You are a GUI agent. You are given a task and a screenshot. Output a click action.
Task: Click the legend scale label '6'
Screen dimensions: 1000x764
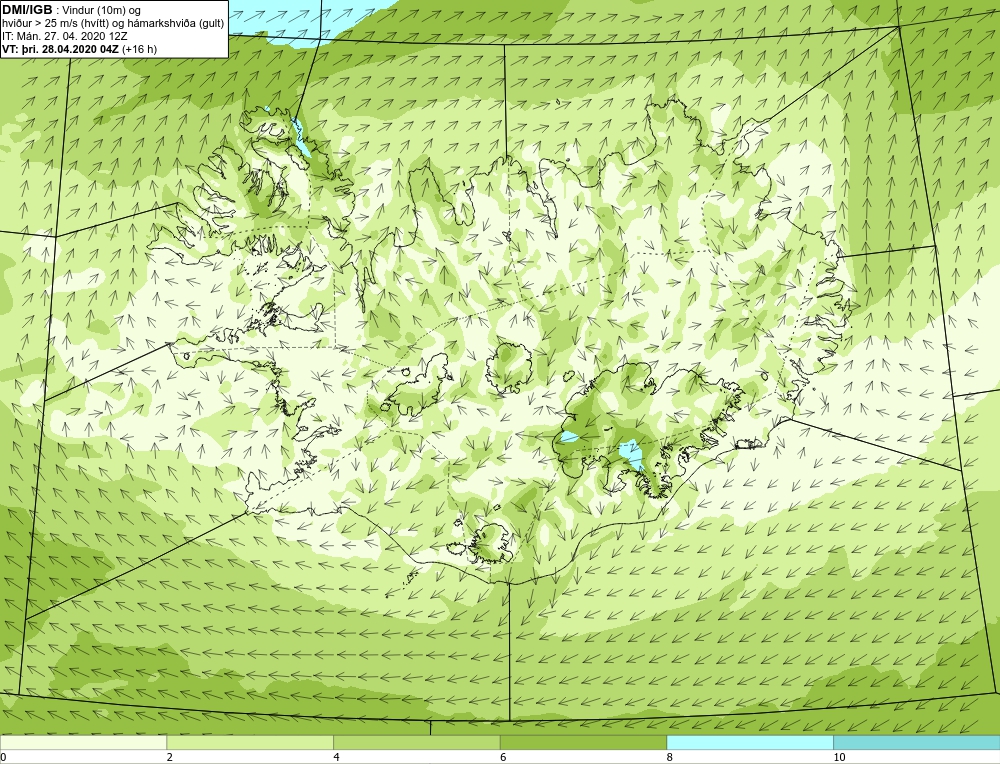point(503,757)
